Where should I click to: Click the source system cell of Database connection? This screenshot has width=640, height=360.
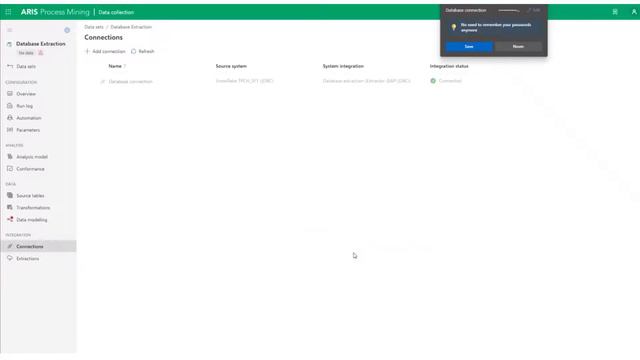click(244, 81)
